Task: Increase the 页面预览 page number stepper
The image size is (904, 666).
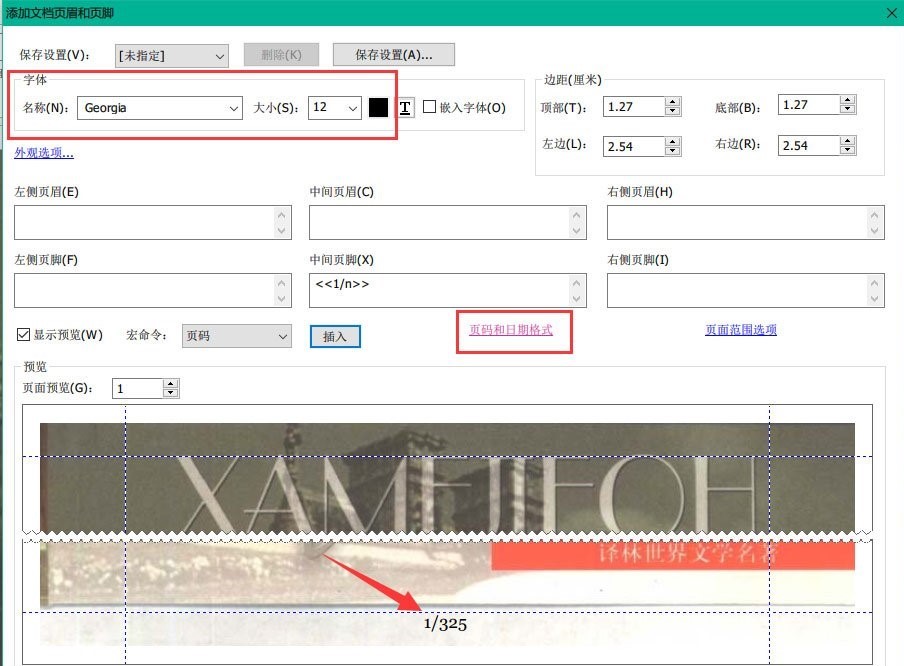Action: 170,383
